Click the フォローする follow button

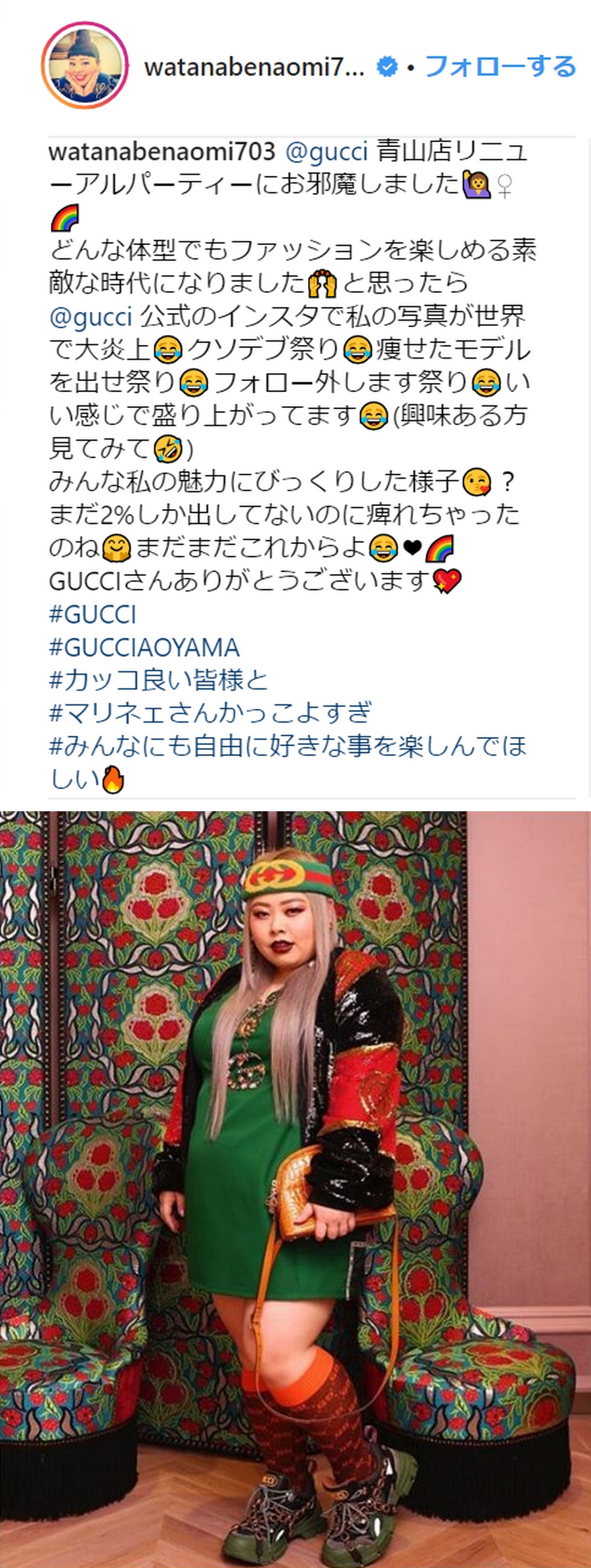point(500,66)
